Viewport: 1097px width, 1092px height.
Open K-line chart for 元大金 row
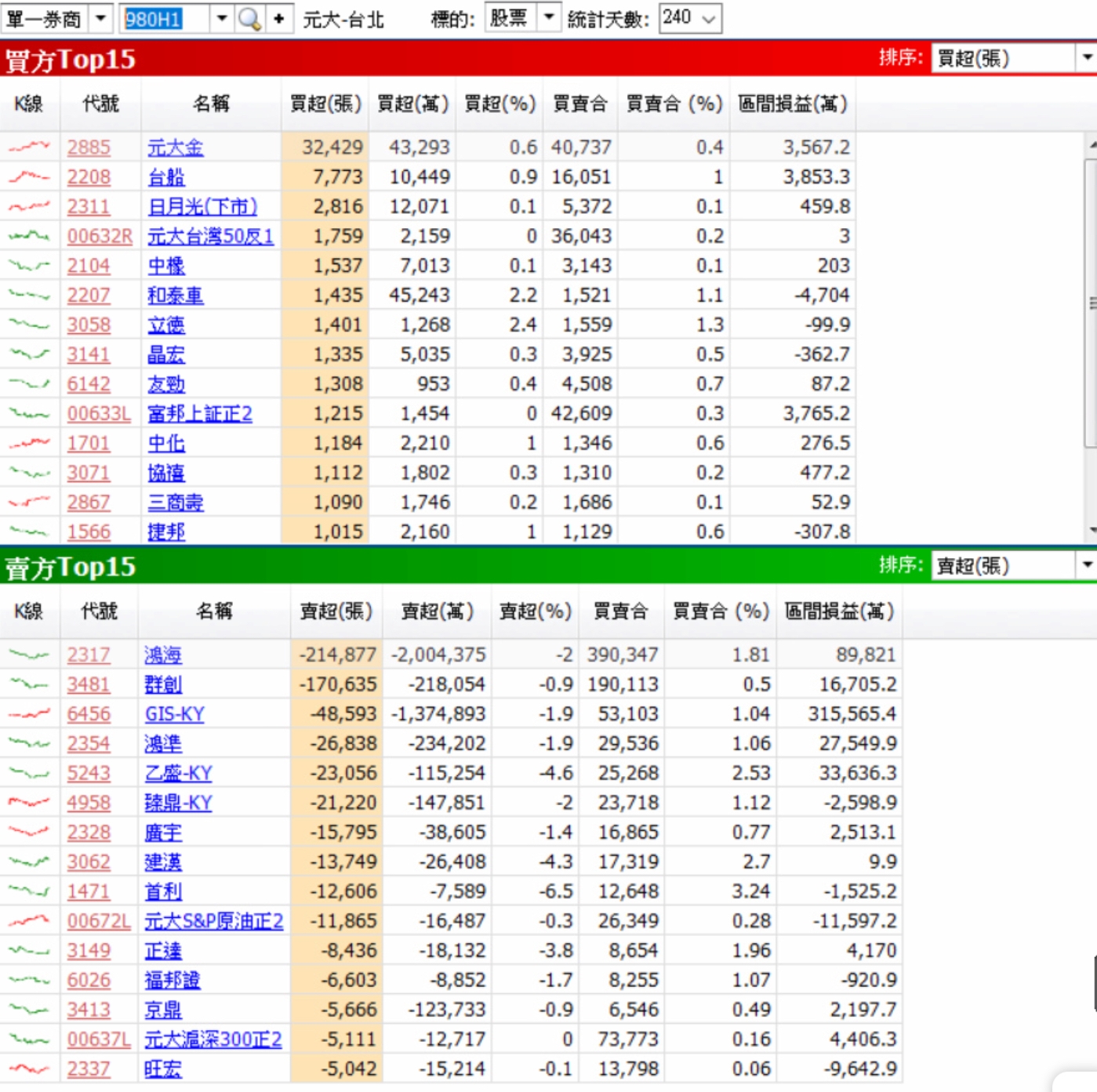pyautogui.click(x=29, y=147)
